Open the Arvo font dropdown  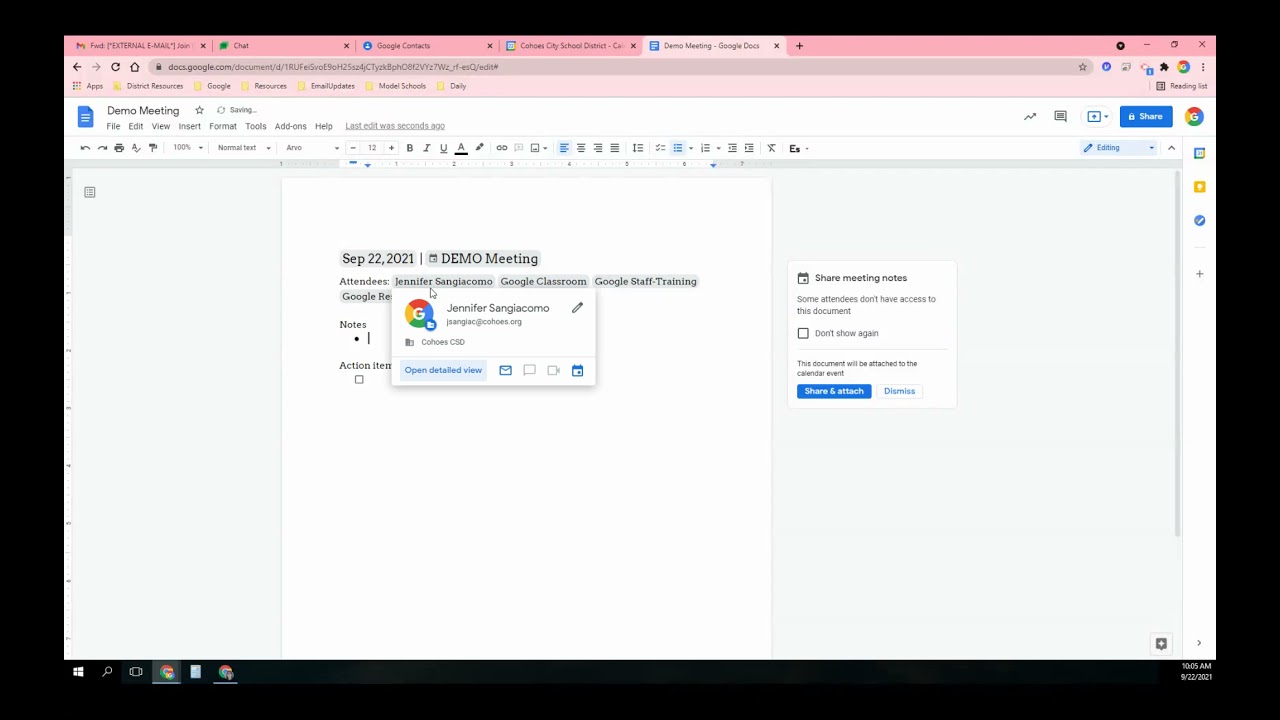[312, 148]
